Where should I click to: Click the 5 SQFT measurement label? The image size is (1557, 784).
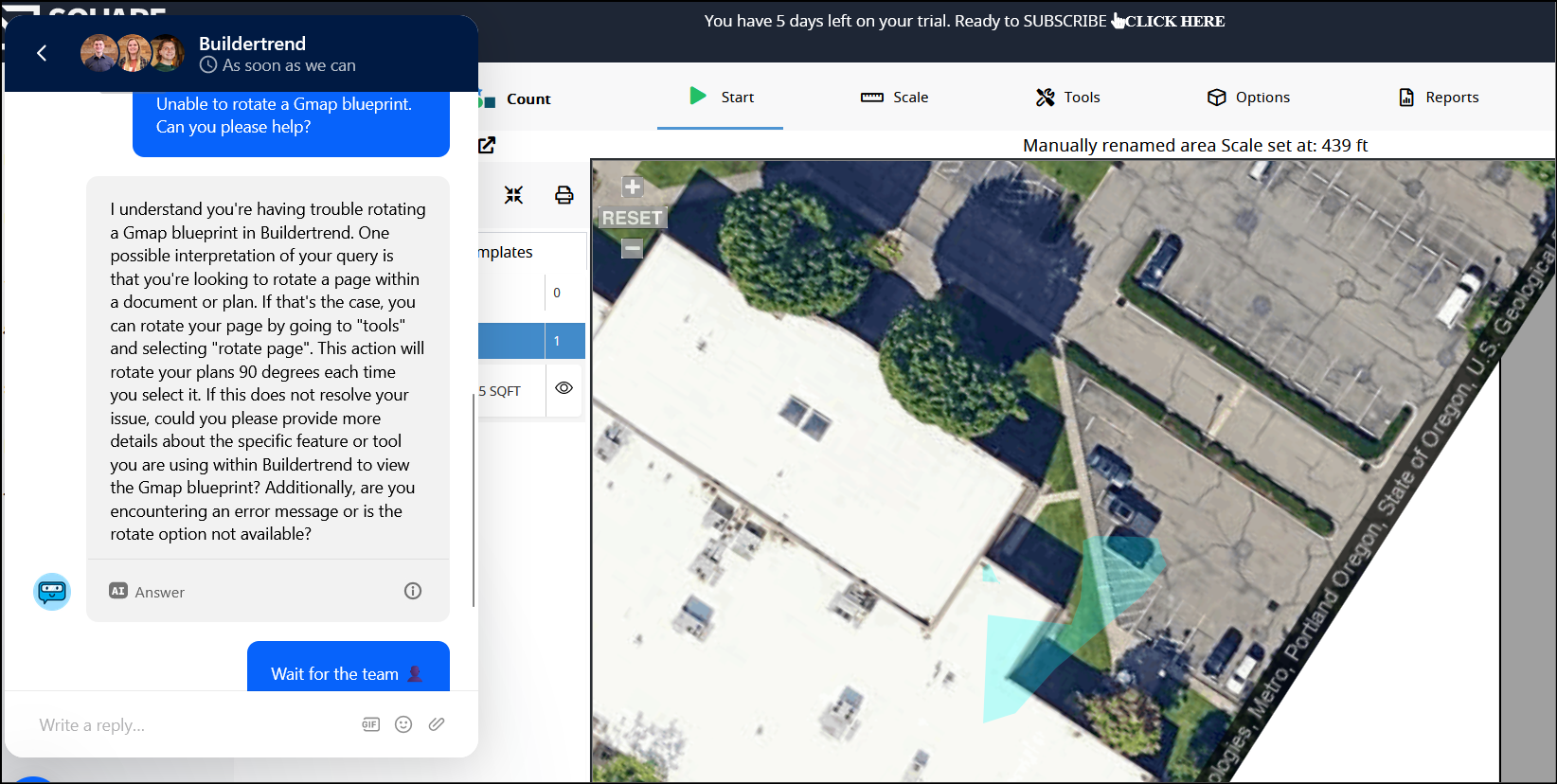click(500, 391)
